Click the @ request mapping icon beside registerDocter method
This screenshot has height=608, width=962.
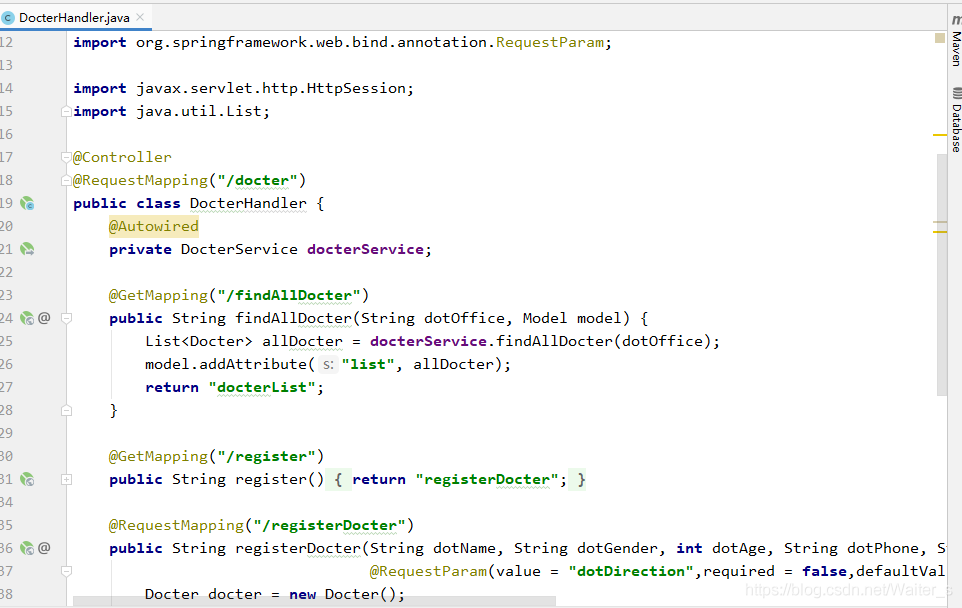tap(44, 548)
